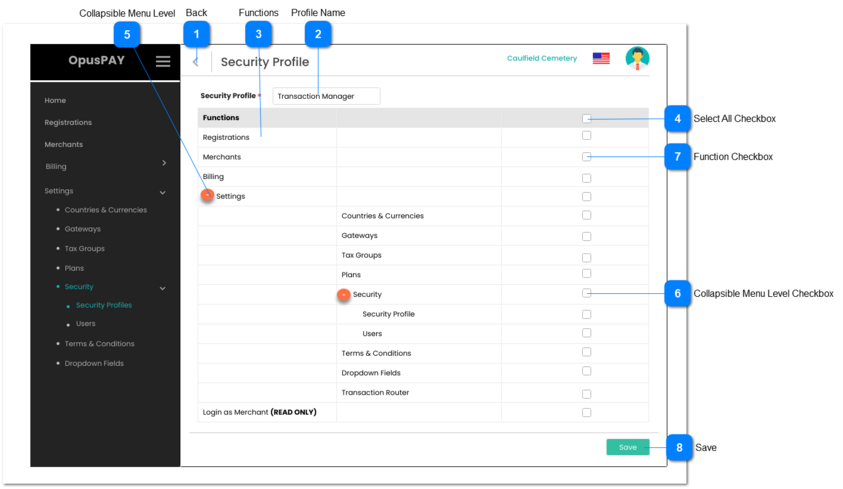Select Users under Security in sidebar

(x=86, y=324)
